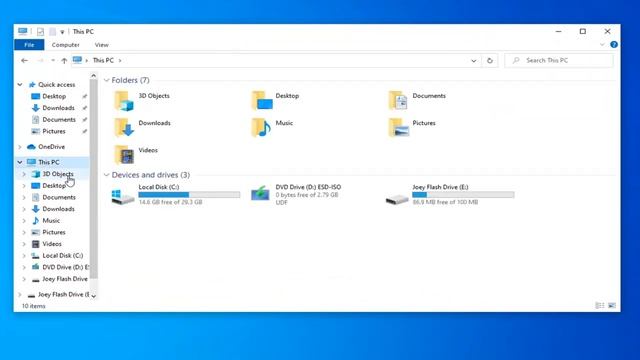
Task: Select DVD Drive (D:) ESD-ISO
Action: click(x=296, y=195)
